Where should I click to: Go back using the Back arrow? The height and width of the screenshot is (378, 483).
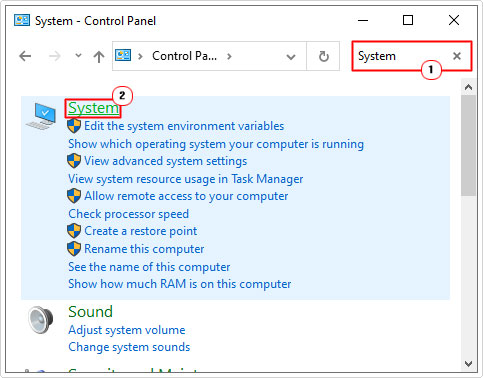[25, 56]
